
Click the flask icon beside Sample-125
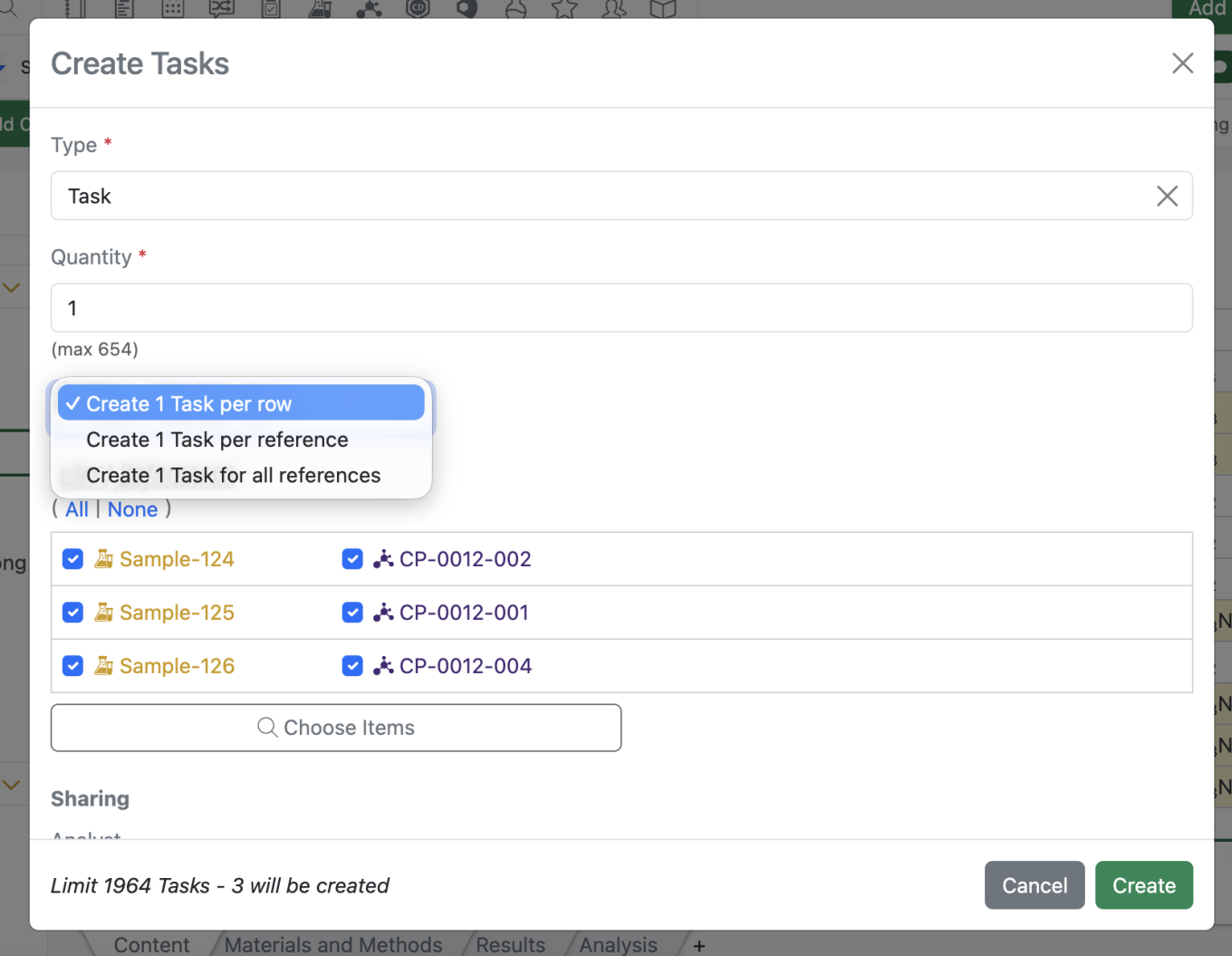(104, 613)
